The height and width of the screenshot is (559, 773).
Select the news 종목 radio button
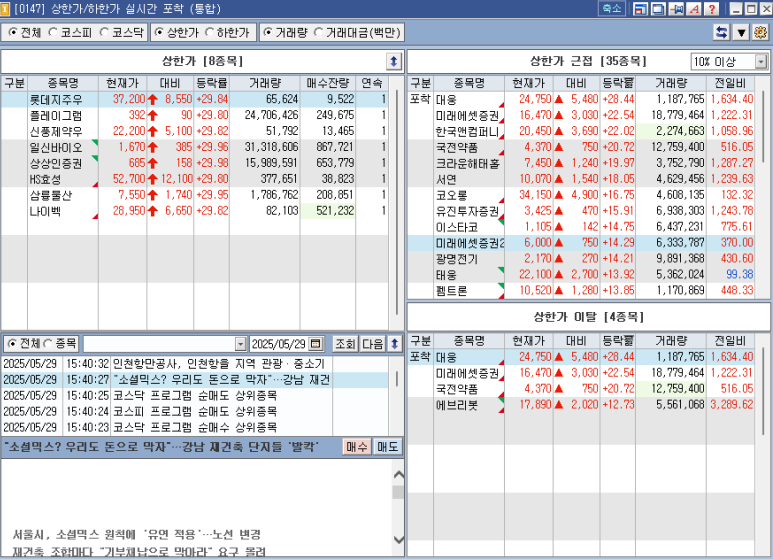(x=48, y=344)
